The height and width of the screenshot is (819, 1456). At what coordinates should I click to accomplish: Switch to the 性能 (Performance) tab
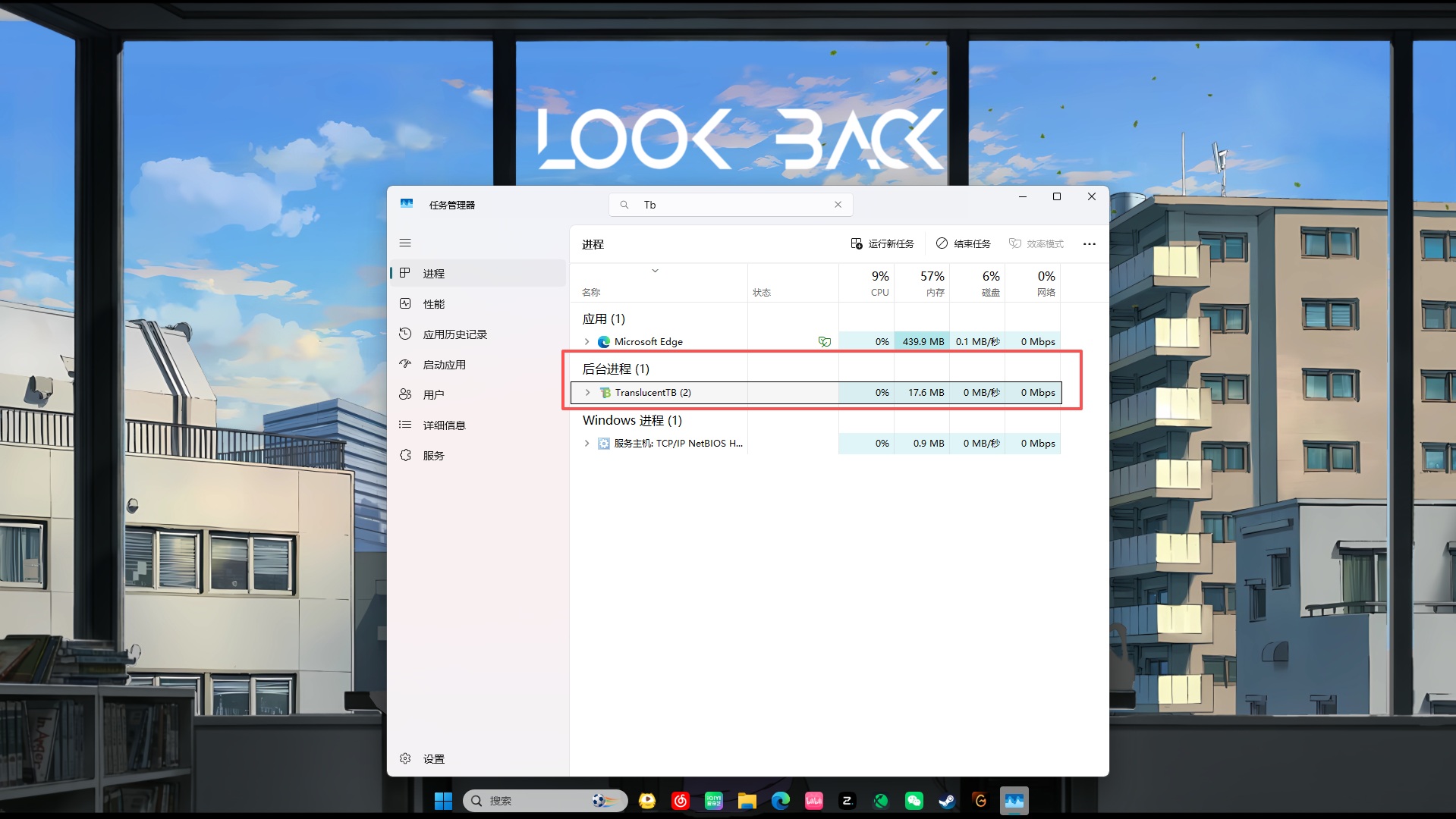click(479, 303)
